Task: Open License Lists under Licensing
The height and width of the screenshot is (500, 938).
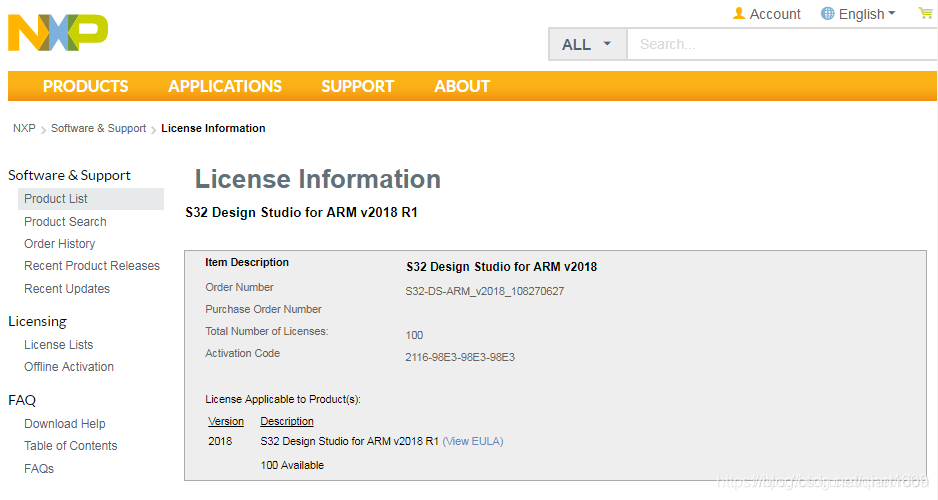Action: tap(58, 345)
